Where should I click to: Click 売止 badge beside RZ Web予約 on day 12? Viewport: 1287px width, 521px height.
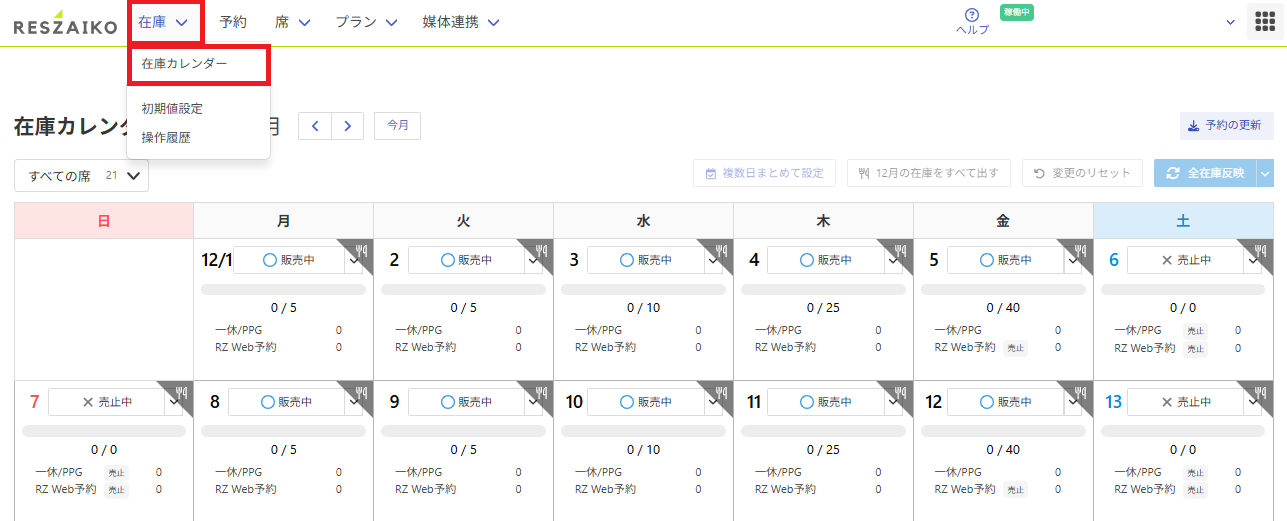(x=1016, y=490)
